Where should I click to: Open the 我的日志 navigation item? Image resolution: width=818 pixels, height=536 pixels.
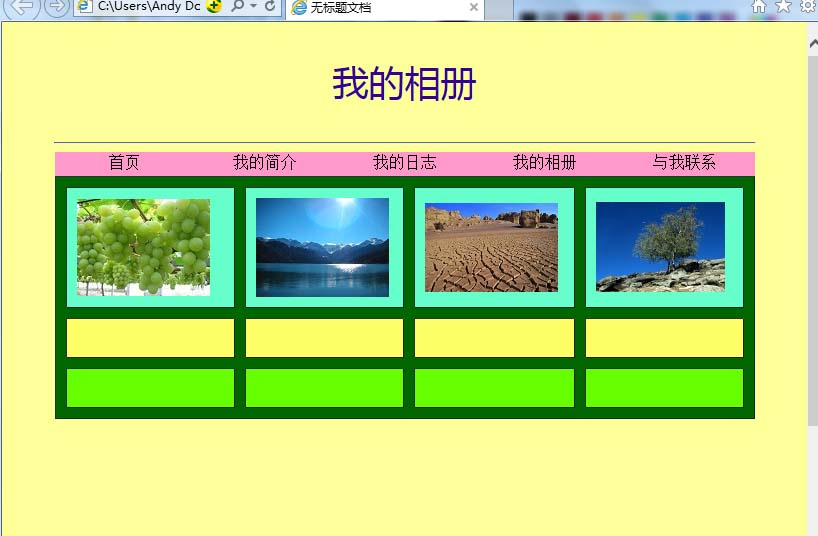[405, 162]
